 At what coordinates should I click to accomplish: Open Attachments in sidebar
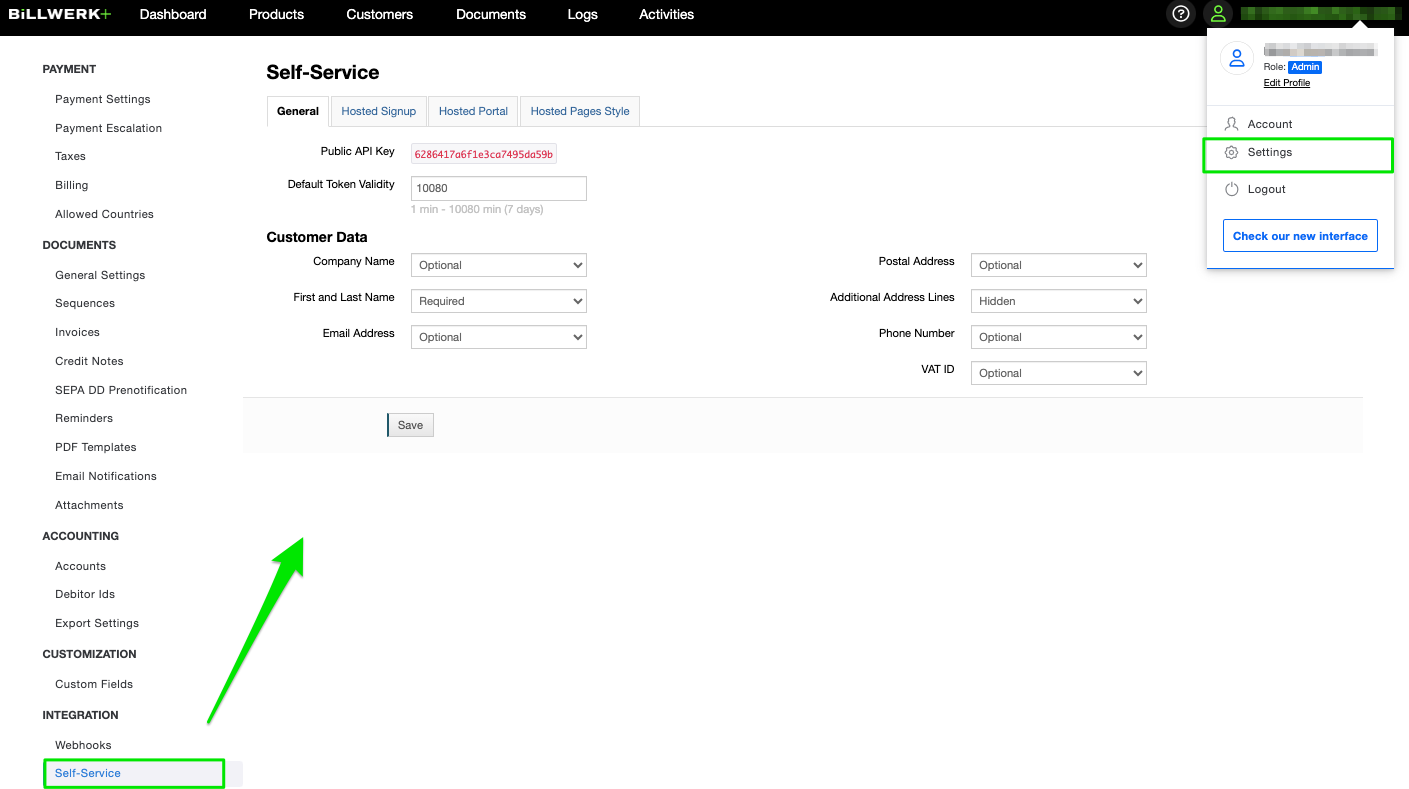click(x=89, y=505)
